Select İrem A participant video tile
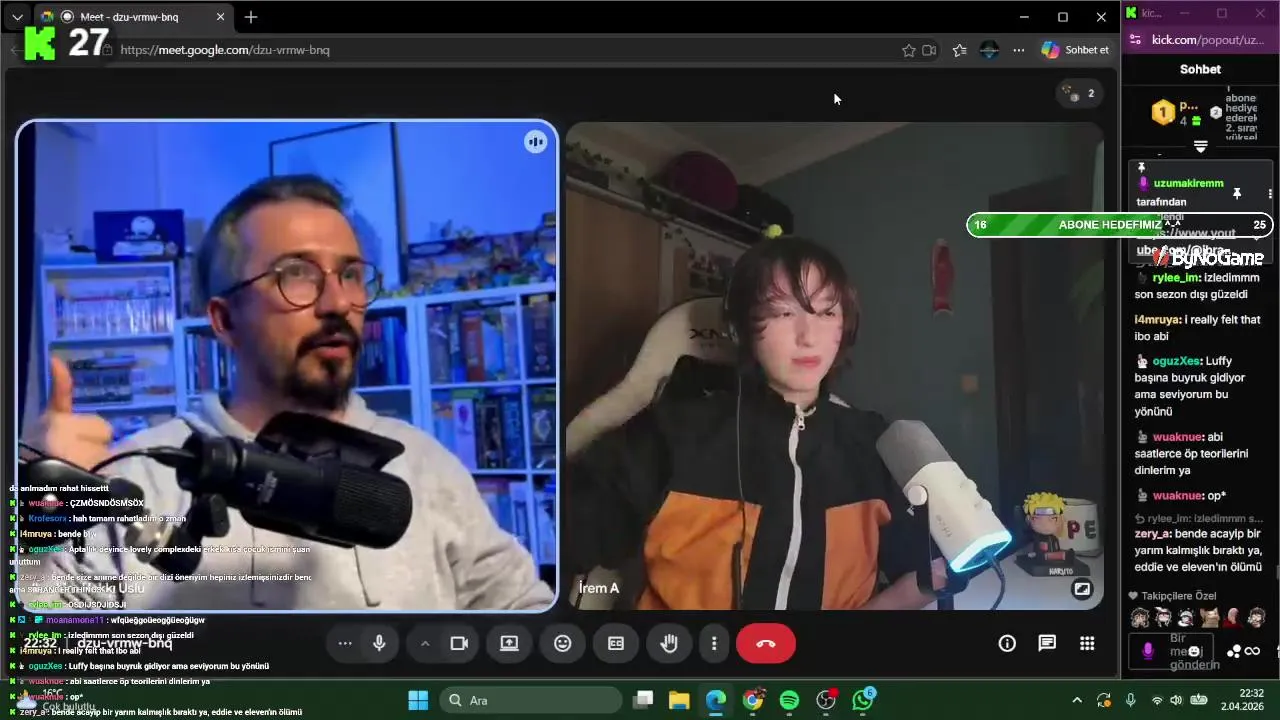 (834, 365)
